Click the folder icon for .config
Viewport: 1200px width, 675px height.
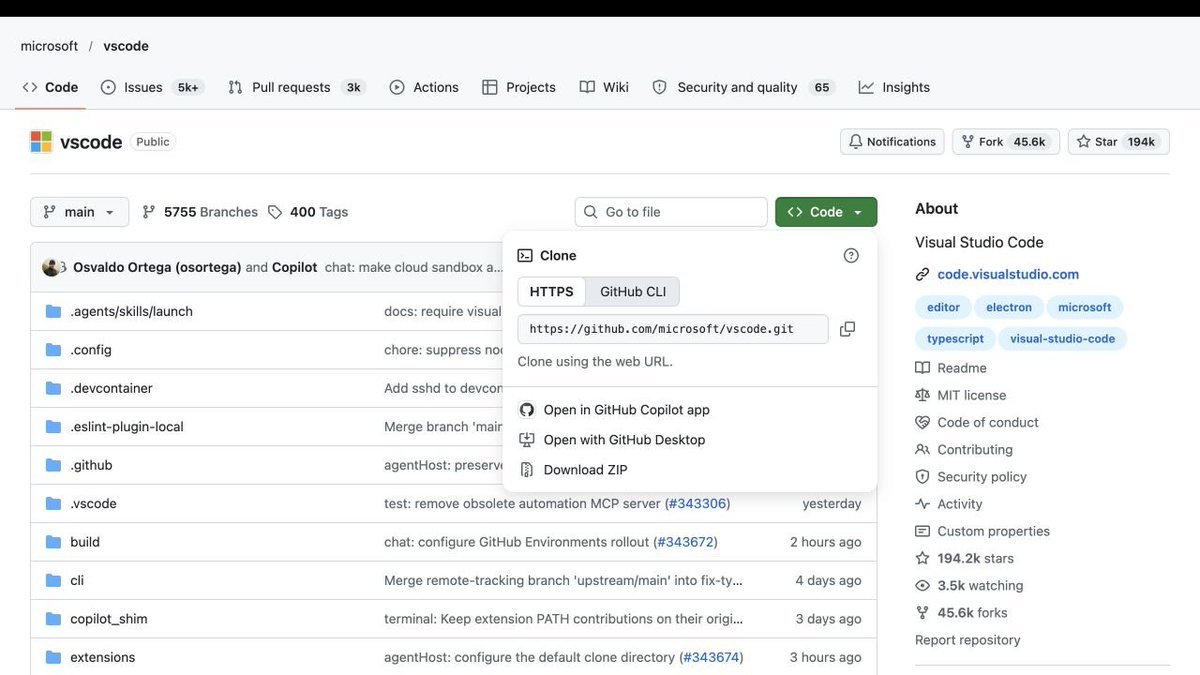coord(54,350)
